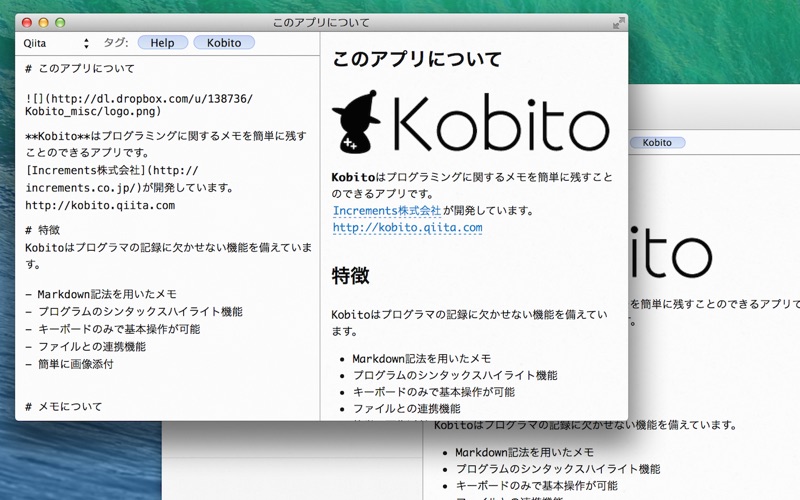Click the 'タグ:' label in the toolbar
The width and height of the screenshot is (800, 500).
tap(116, 43)
